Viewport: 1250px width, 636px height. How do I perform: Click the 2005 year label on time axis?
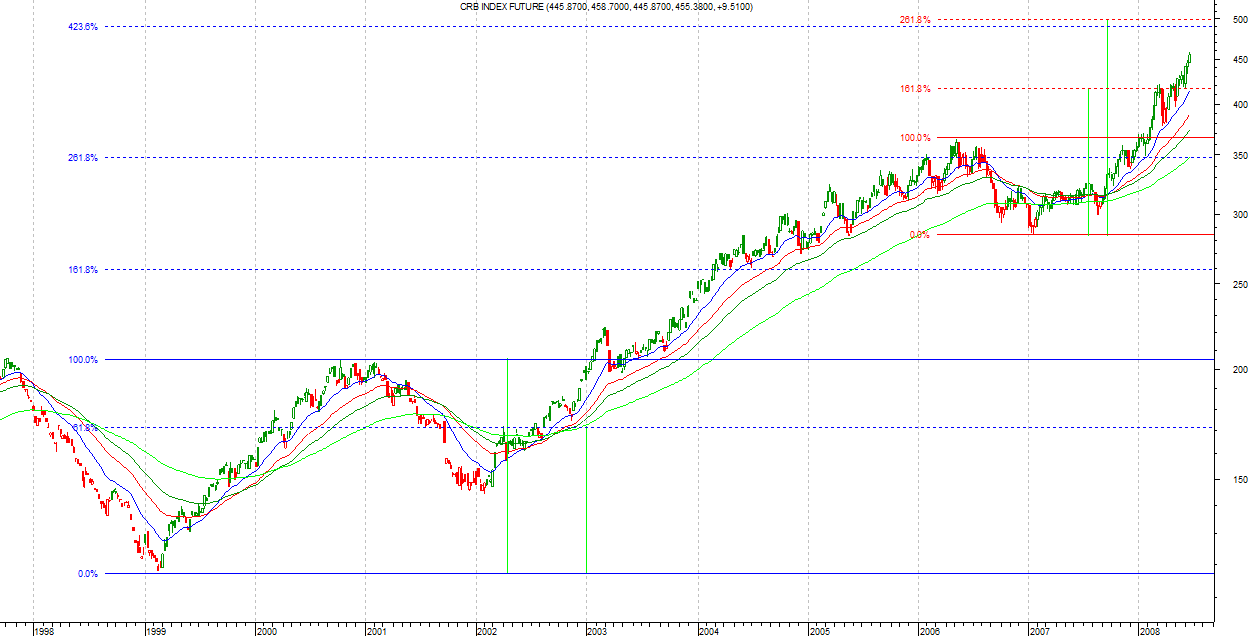click(x=820, y=631)
